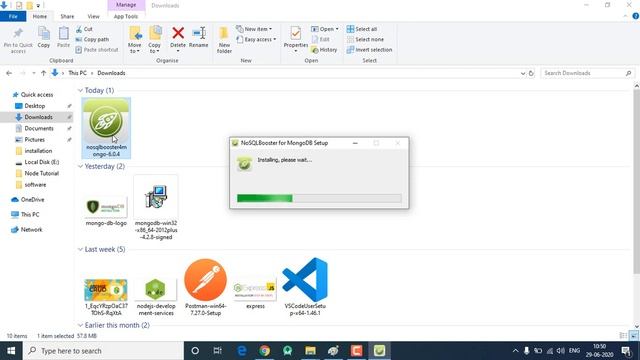Image resolution: width=640 pixels, height=360 pixels.
Task: Select the mongodb-win32 signed installer file
Action: [156, 208]
